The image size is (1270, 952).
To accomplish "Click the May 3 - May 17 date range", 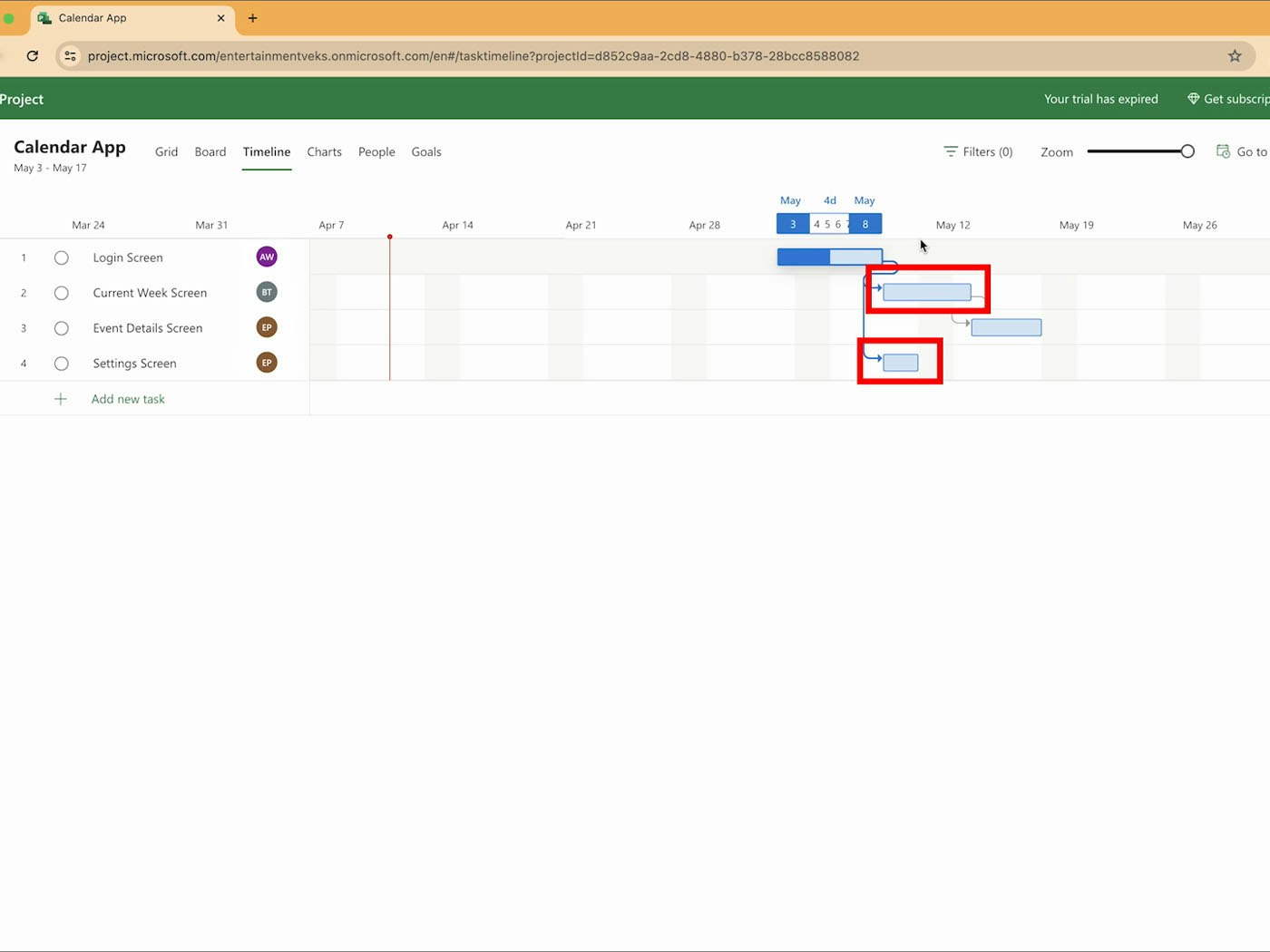I will (x=51, y=168).
